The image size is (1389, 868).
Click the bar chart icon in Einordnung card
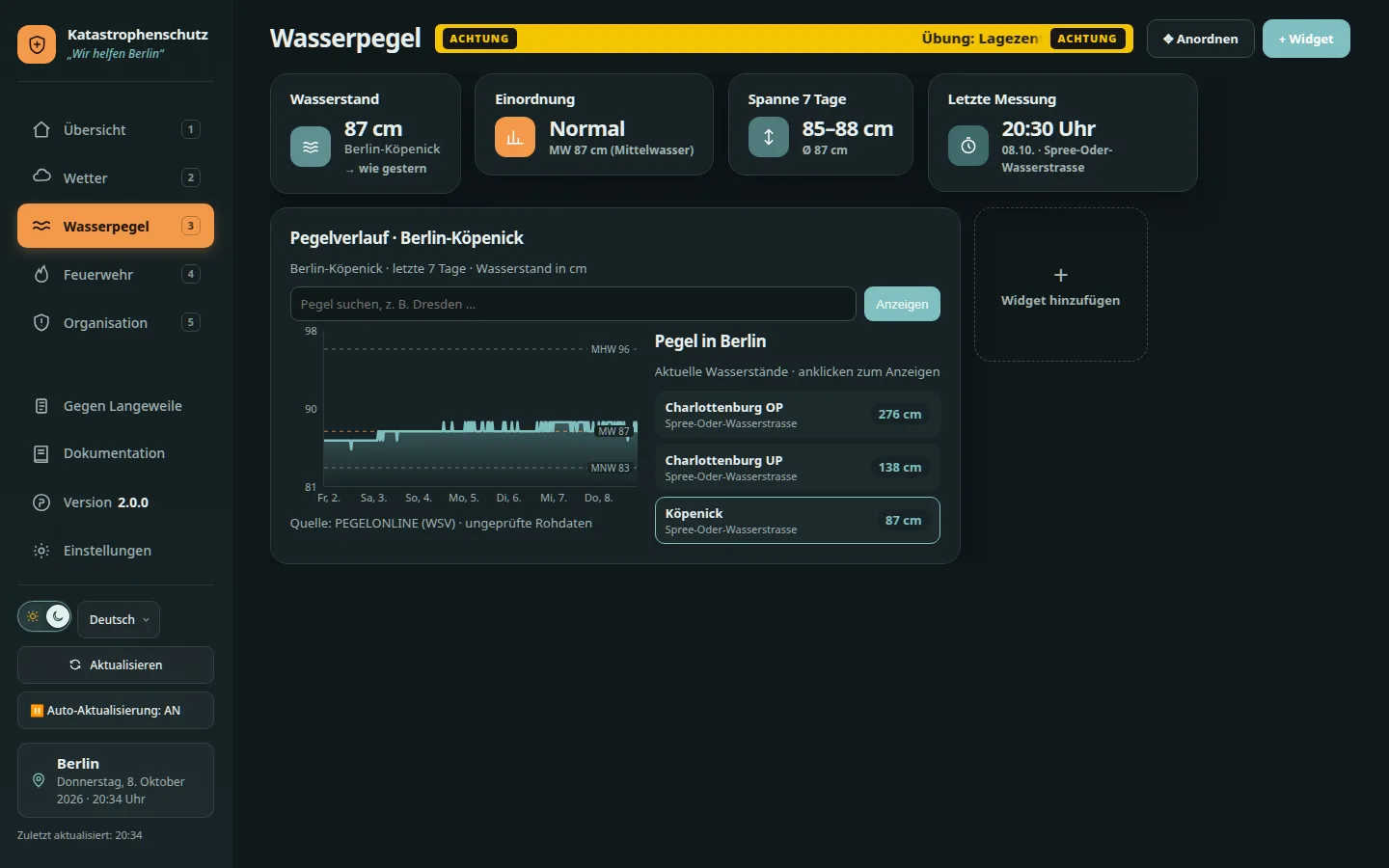click(x=515, y=137)
